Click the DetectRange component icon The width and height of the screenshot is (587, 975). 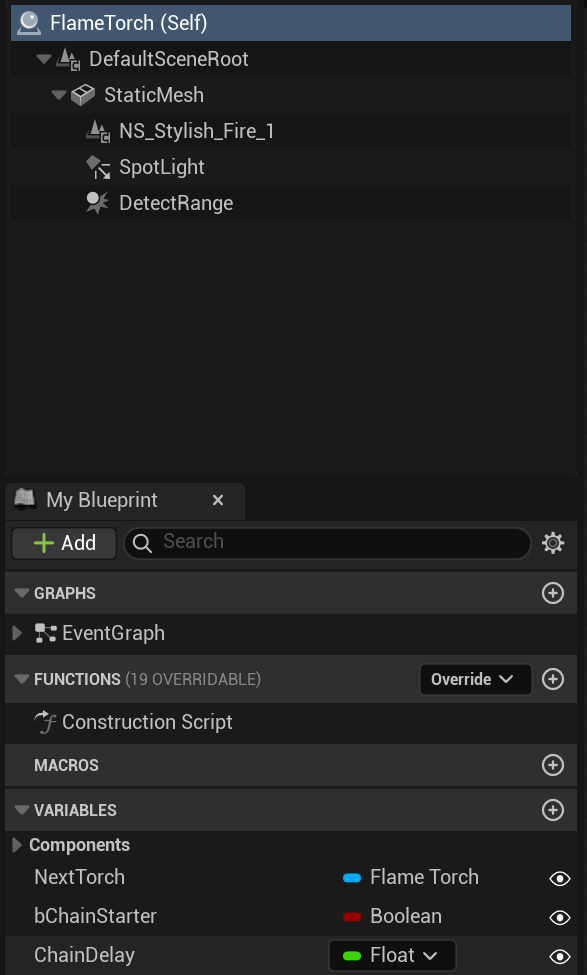pyautogui.click(x=98, y=203)
